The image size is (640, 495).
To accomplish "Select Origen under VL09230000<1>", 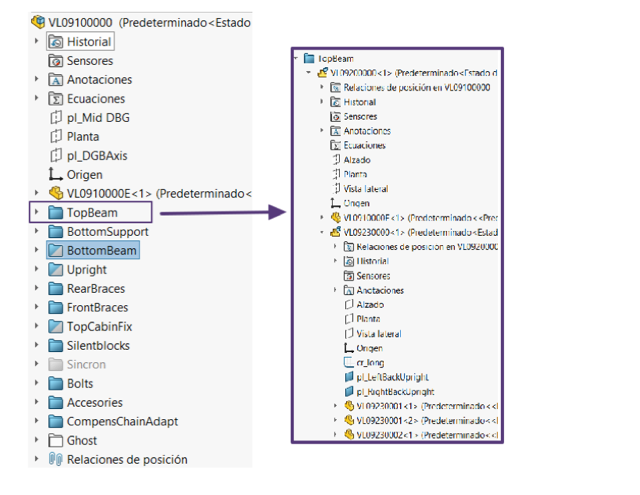I will point(370,348).
